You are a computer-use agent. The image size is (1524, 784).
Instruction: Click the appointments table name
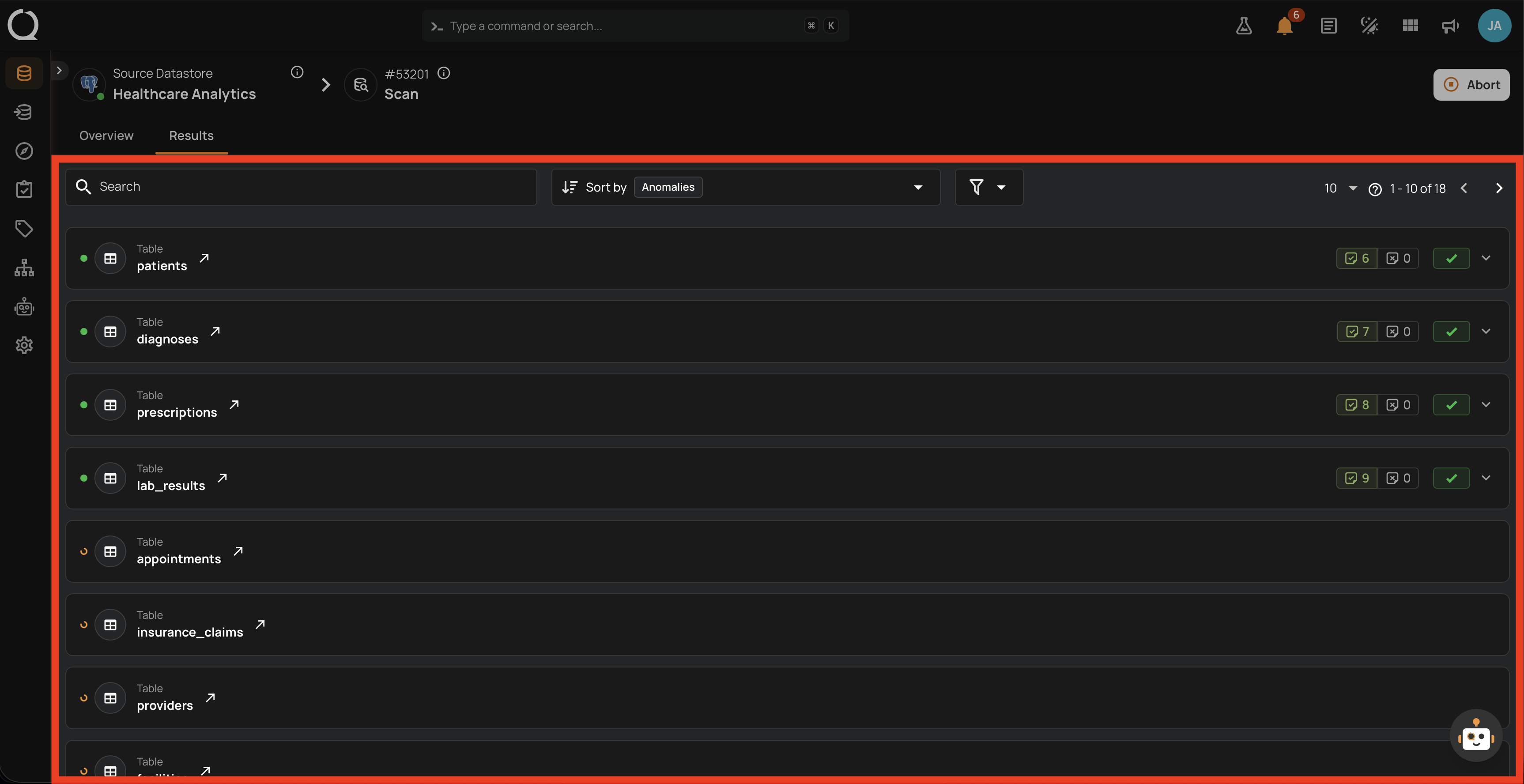pos(179,558)
